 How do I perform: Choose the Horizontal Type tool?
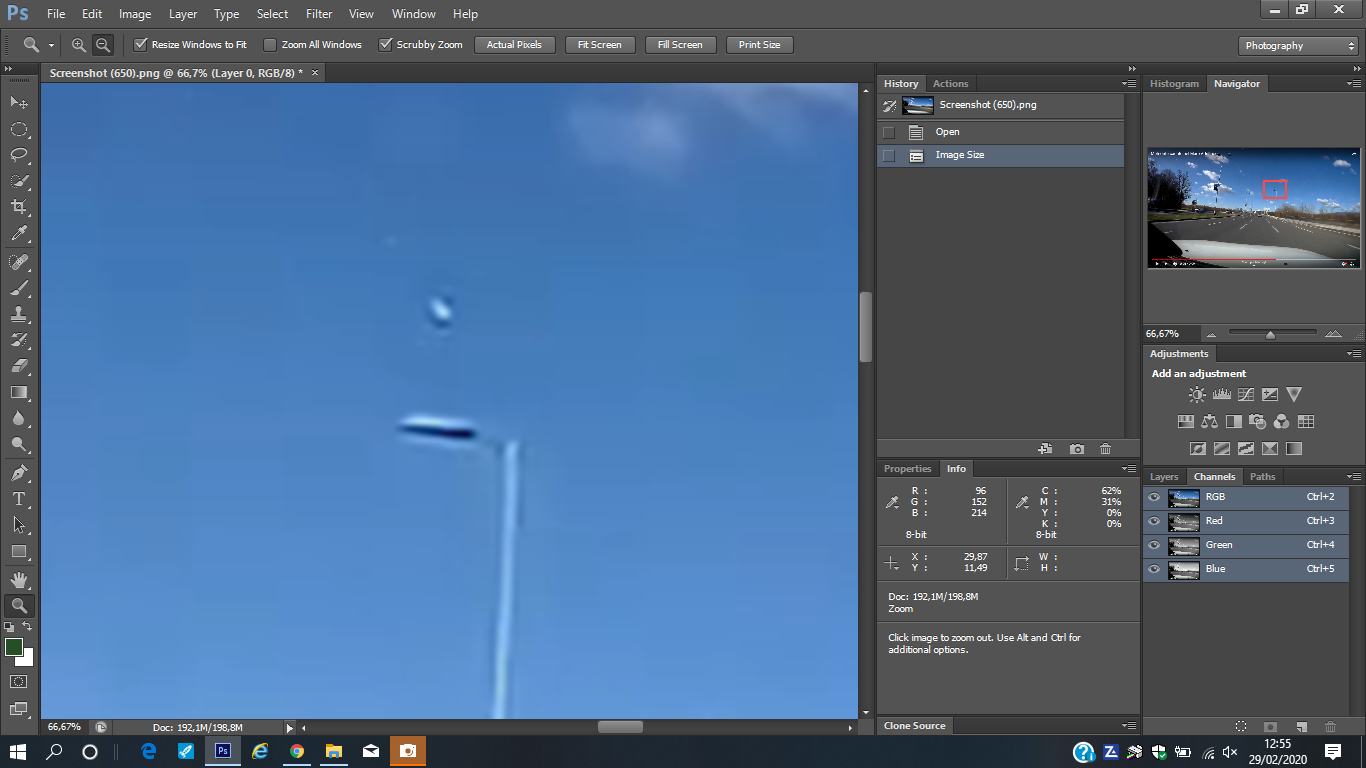[19, 498]
